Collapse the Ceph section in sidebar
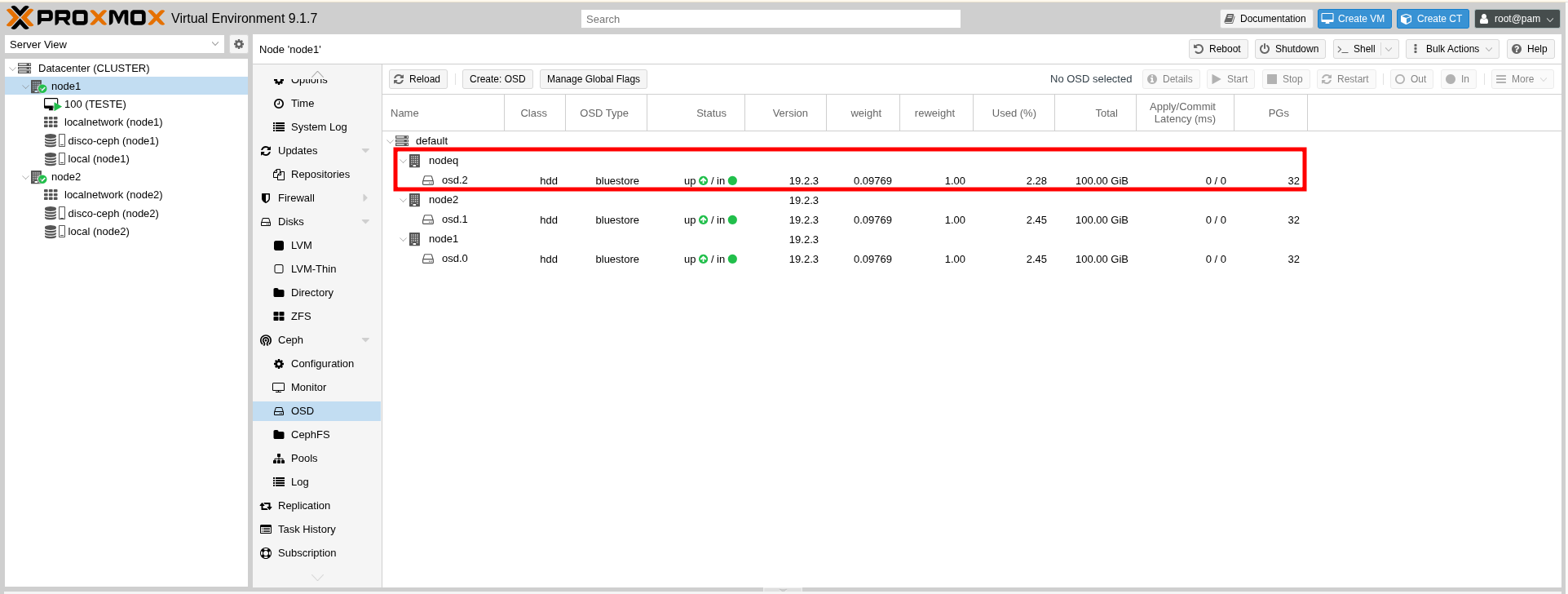Screen dimensions: 1568x594 click(365, 340)
